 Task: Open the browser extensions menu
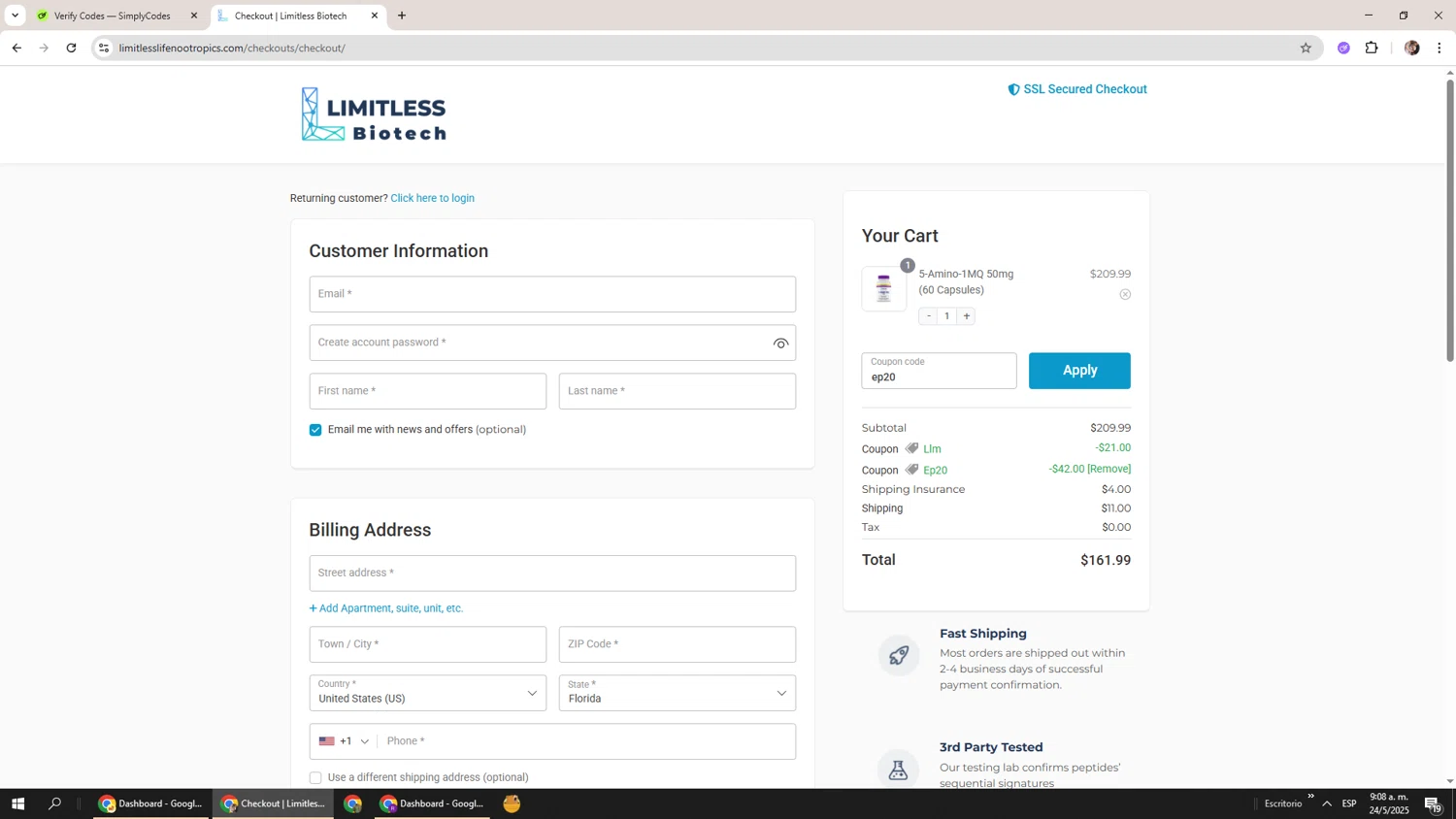click(1372, 48)
